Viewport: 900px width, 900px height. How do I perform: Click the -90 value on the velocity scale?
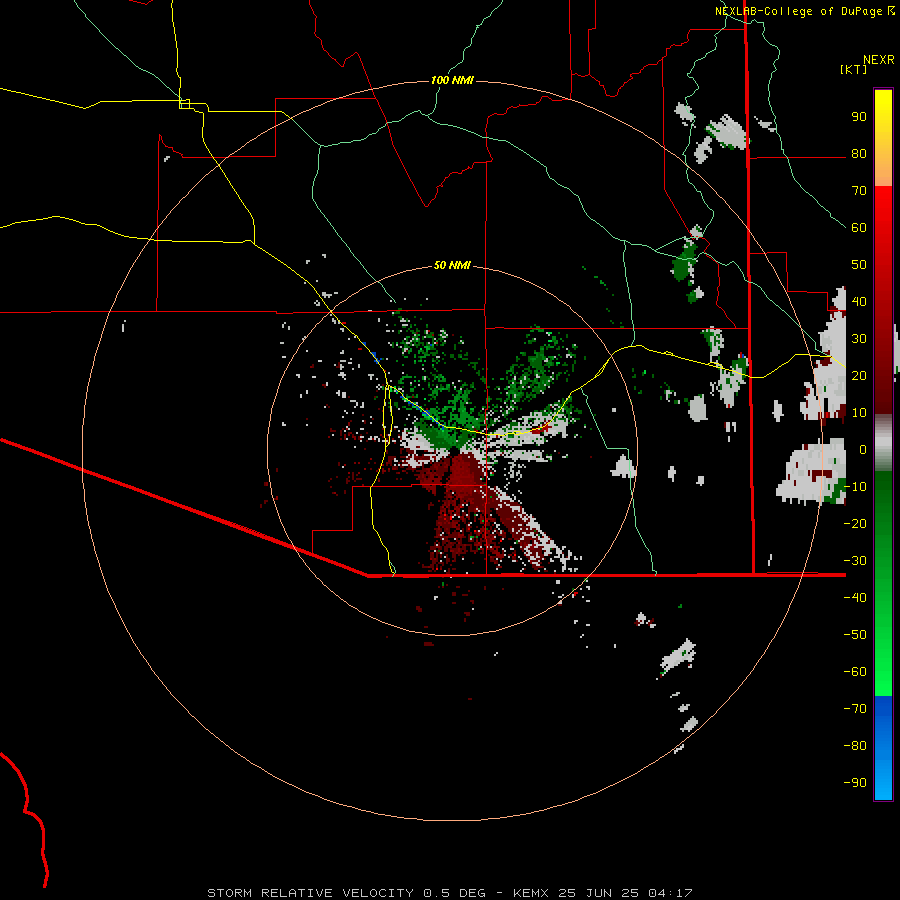(855, 783)
